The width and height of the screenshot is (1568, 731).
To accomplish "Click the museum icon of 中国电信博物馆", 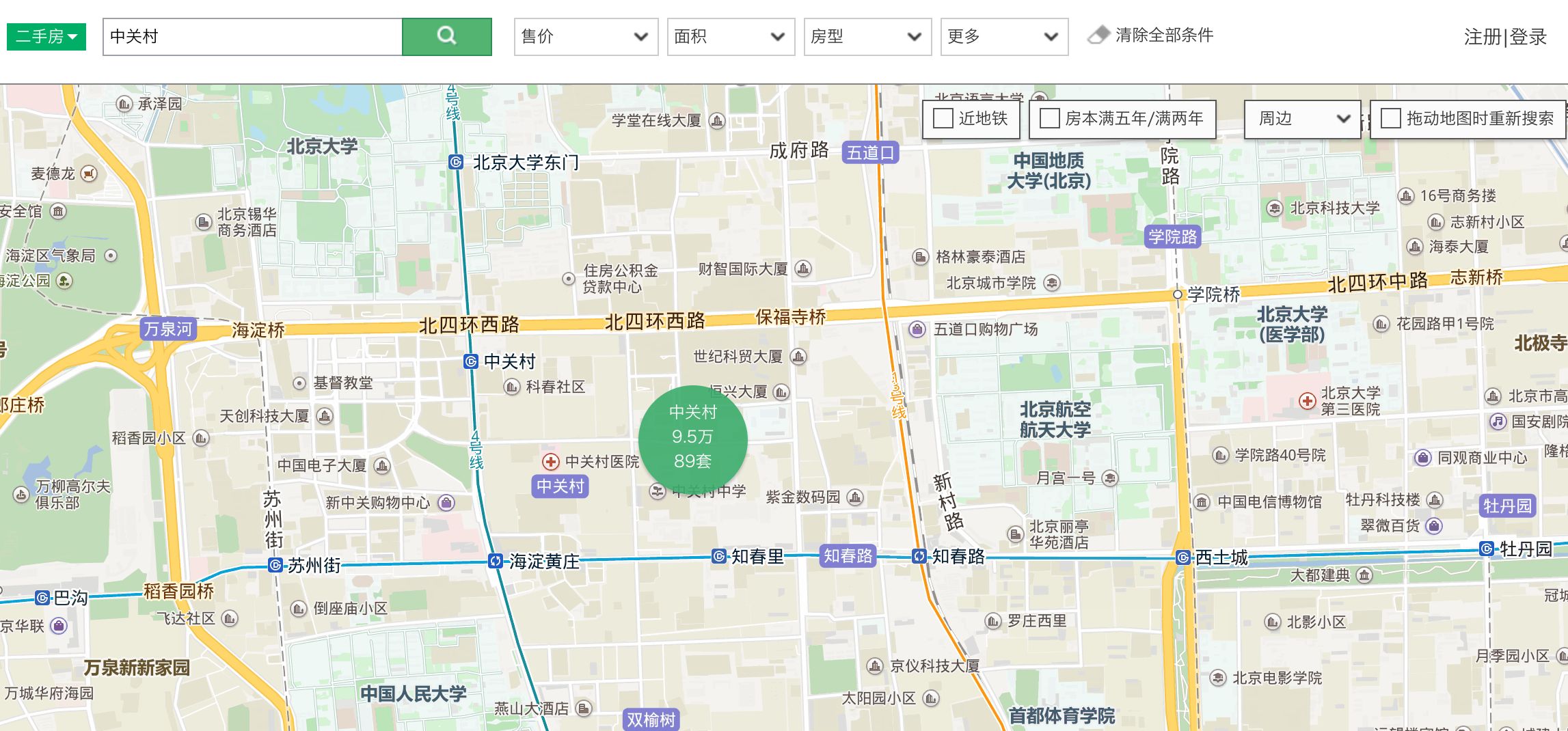I will [x=1202, y=502].
